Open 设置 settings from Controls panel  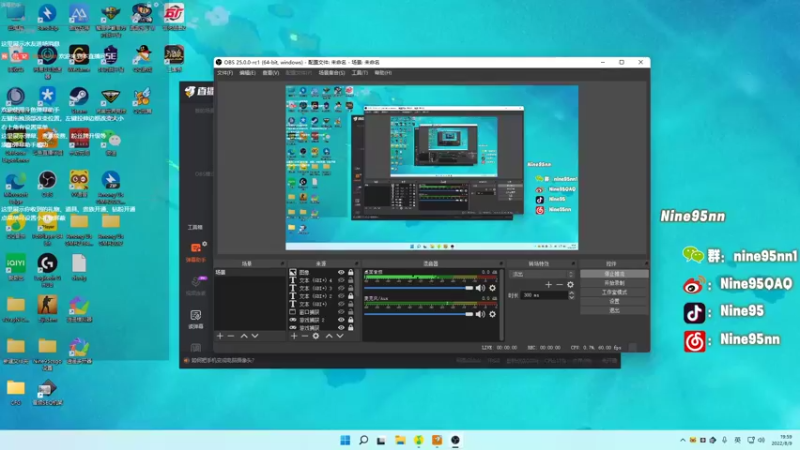[x=614, y=302]
